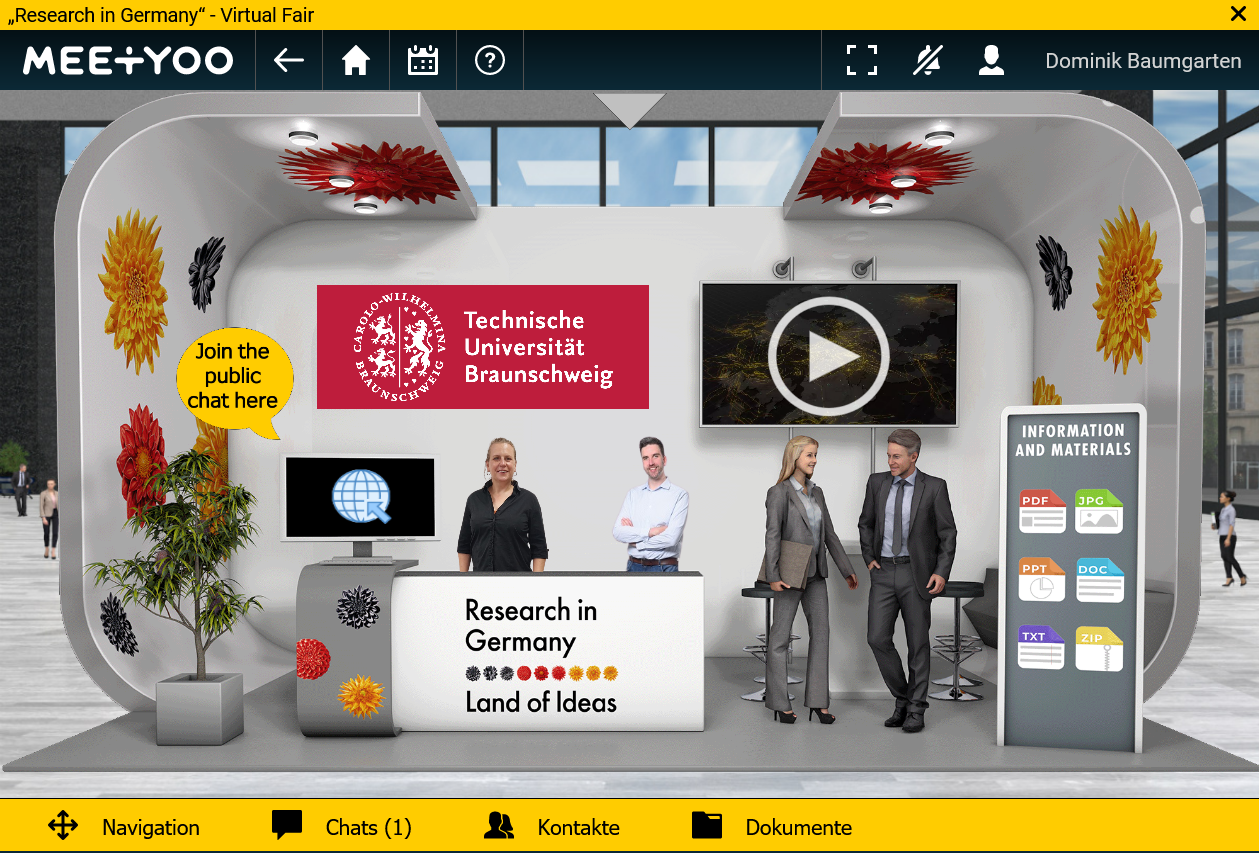Open the JPG file icon
1259x853 pixels.
(x=1099, y=510)
